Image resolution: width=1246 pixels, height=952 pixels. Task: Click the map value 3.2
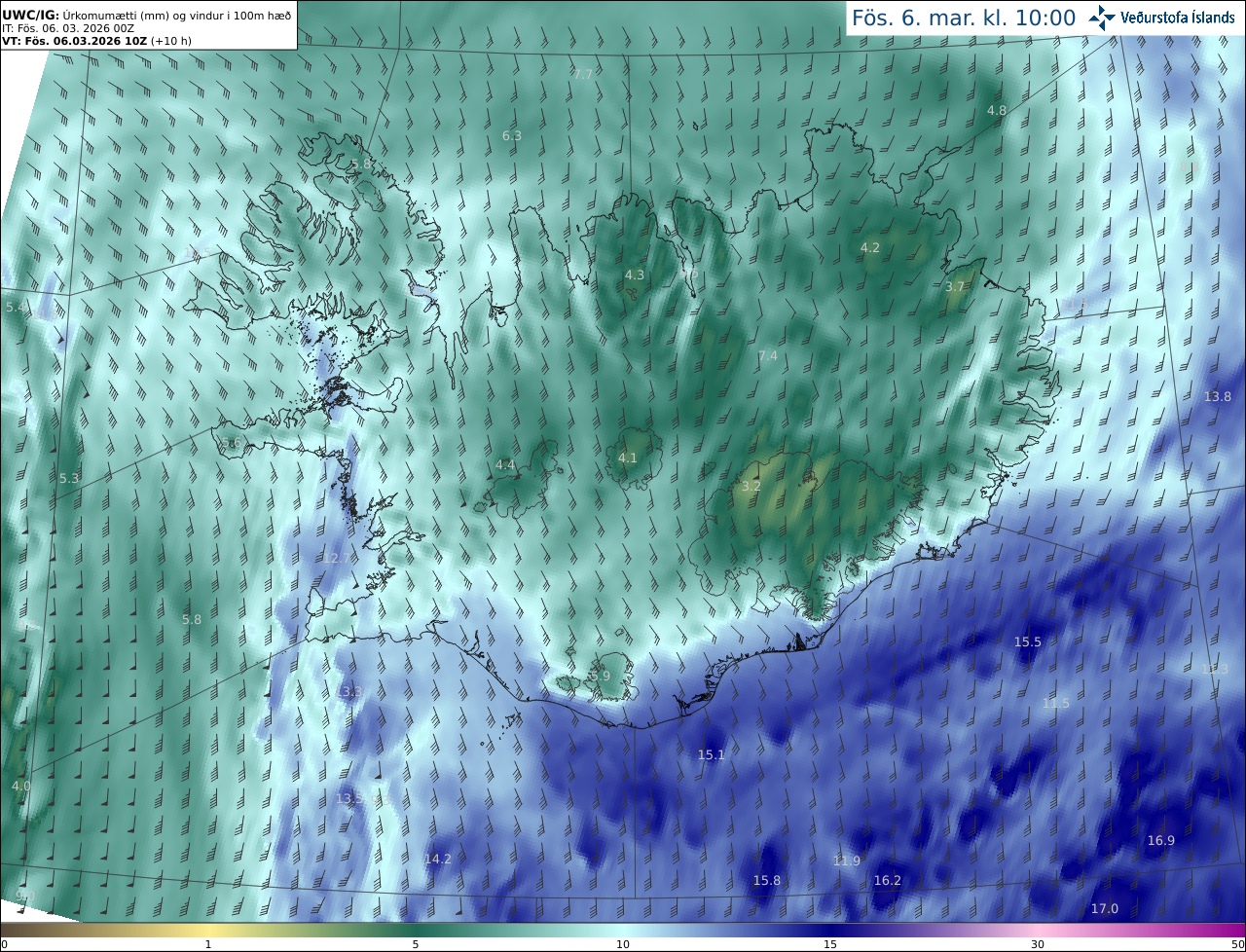(x=751, y=486)
